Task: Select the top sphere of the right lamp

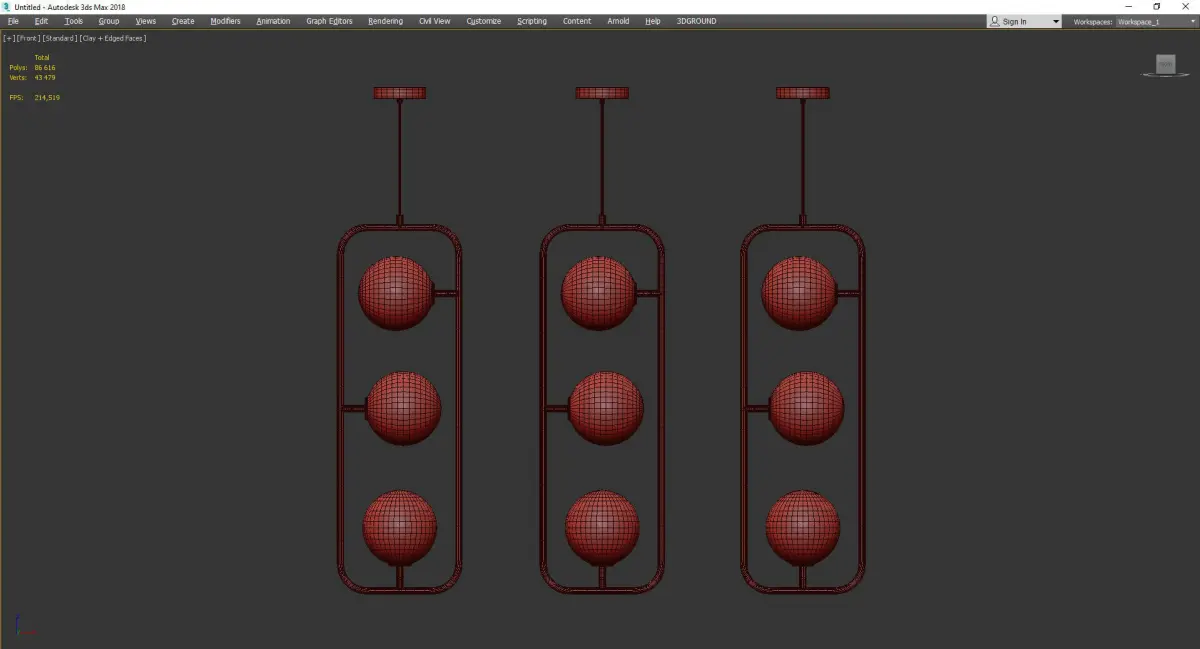Action: tap(799, 293)
